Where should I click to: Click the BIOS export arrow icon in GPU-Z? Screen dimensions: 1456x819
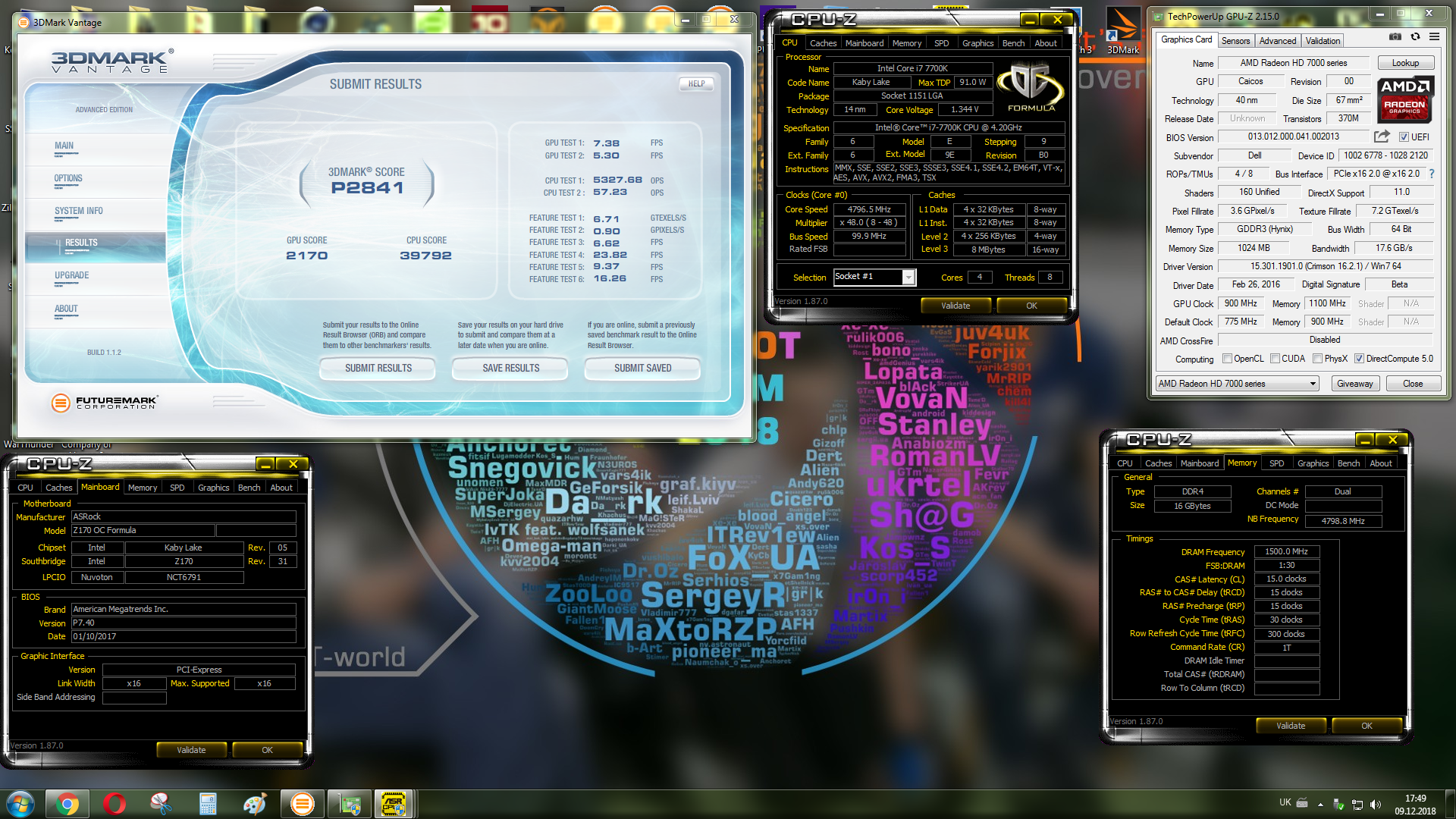[x=1382, y=136]
